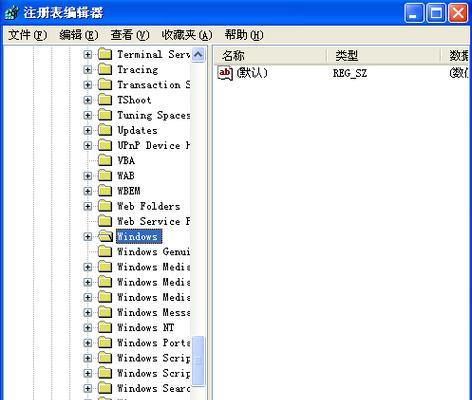Sort values by 名称 column header
Viewport: 472px width, 400px height.
[270, 55]
